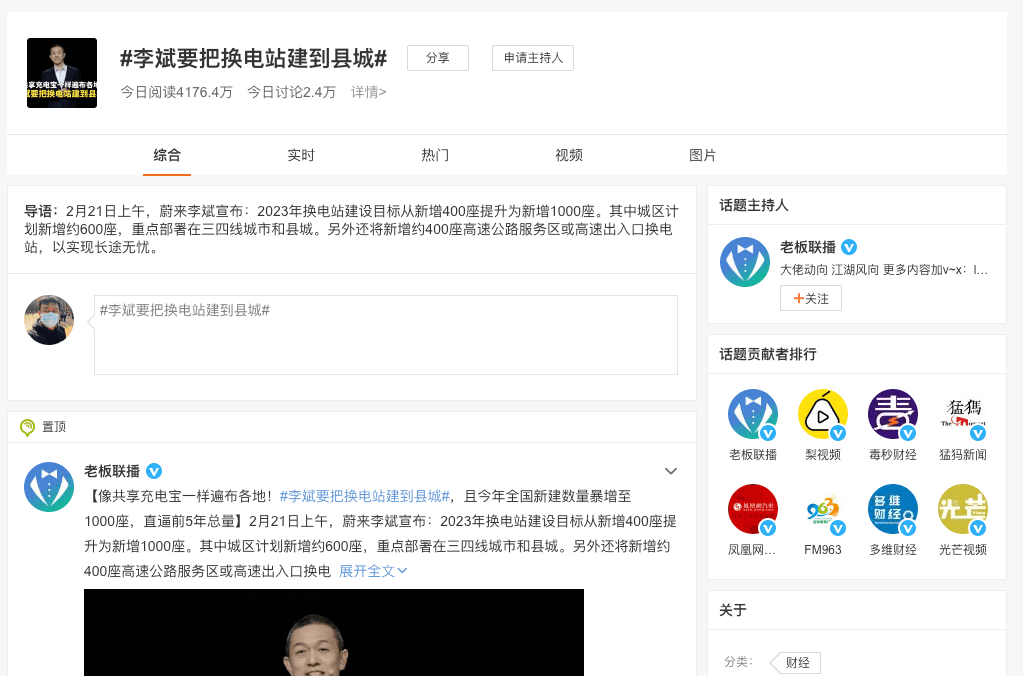The width and height of the screenshot is (1023, 676).
Task: Switch to the 实时 tab
Action: coord(301,155)
